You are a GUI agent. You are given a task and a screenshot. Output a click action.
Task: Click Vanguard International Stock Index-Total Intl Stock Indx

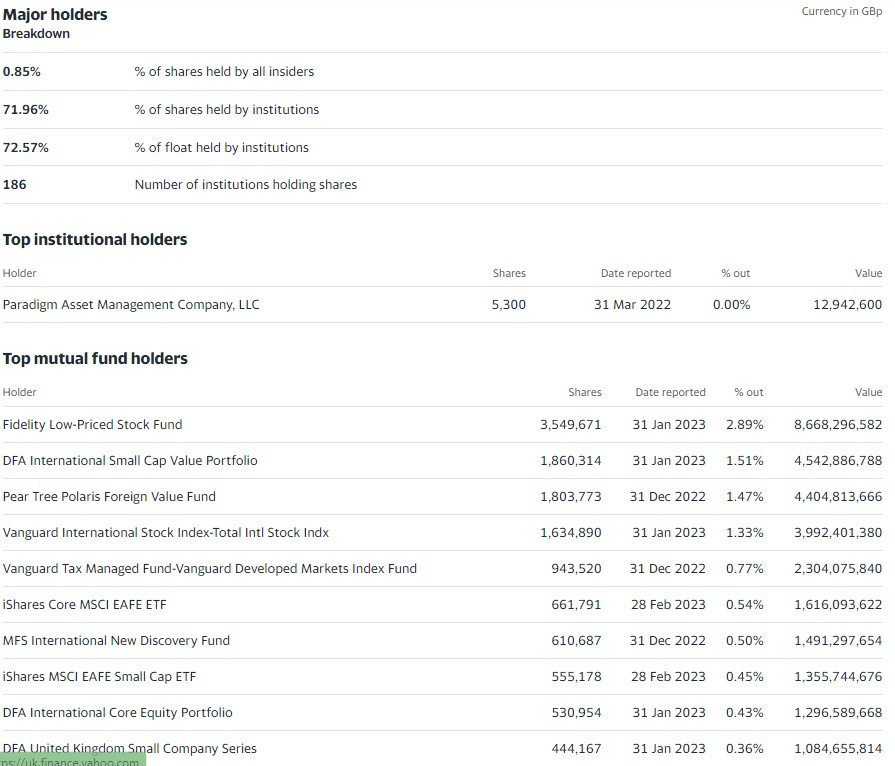pyautogui.click(x=166, y=533)
